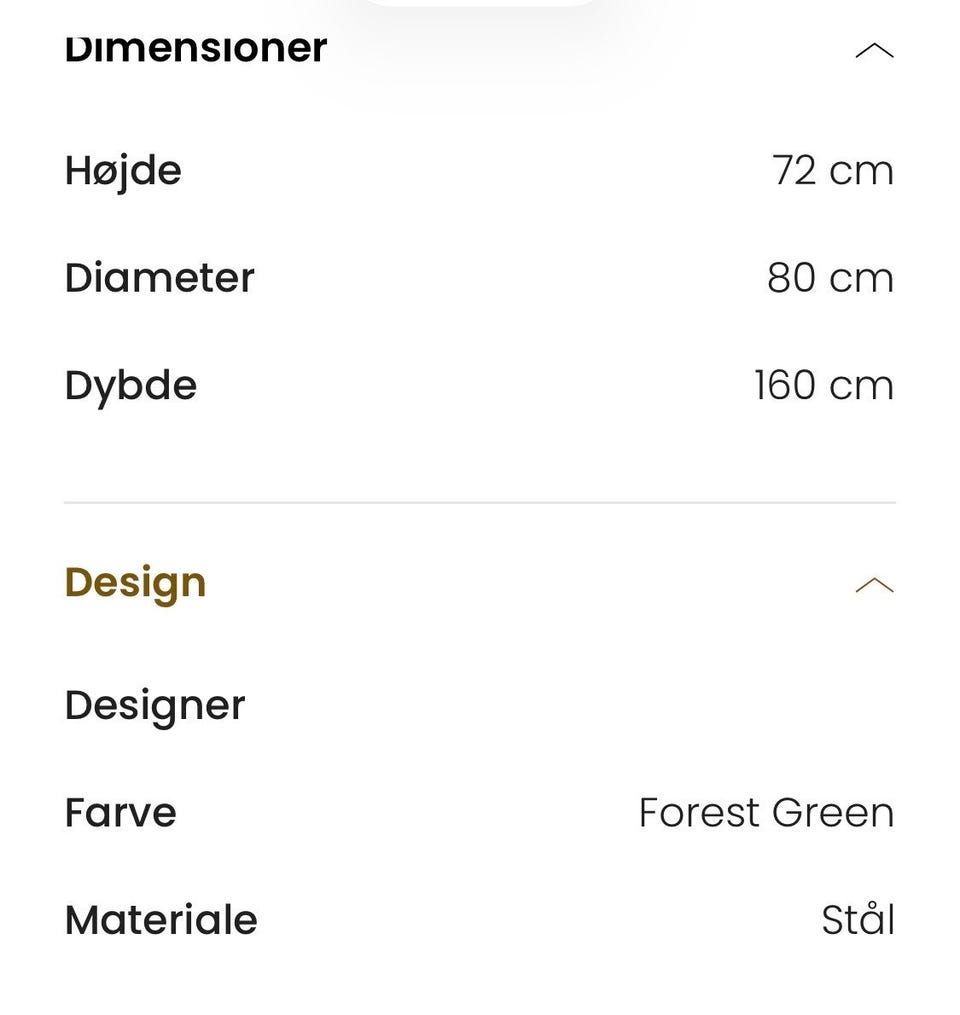
Task: Click the white popup edge at top
Action: click(480, 3)
